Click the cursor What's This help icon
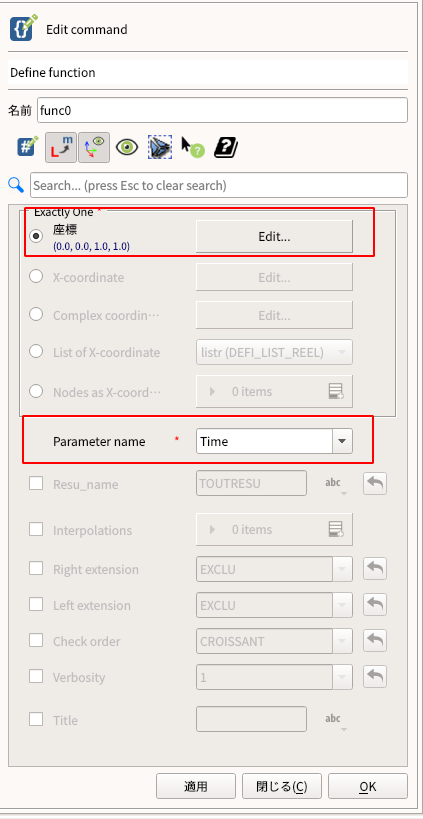423x819 pixels. [x=193, y=147]
